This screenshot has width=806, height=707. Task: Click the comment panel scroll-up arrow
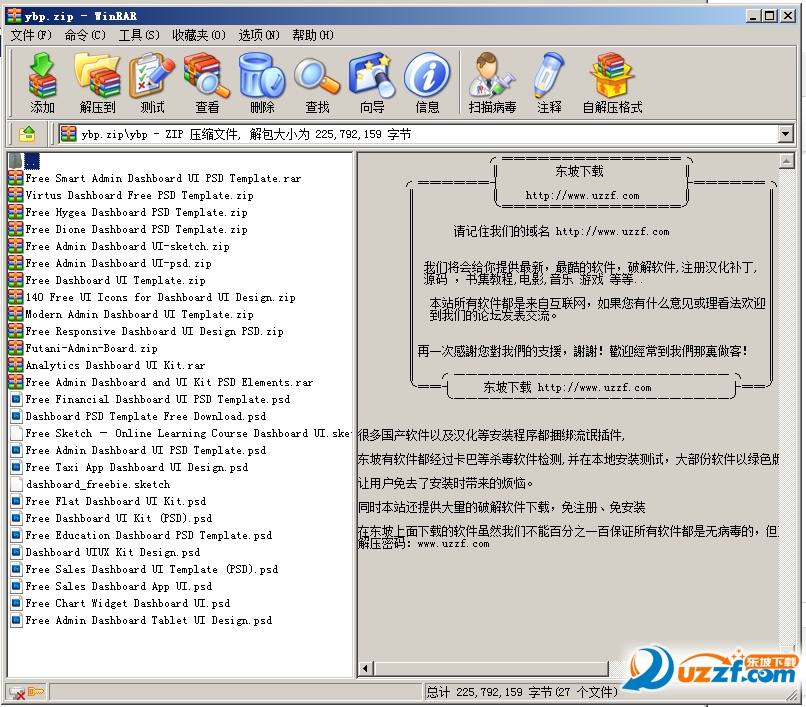[x=786, y=161]
